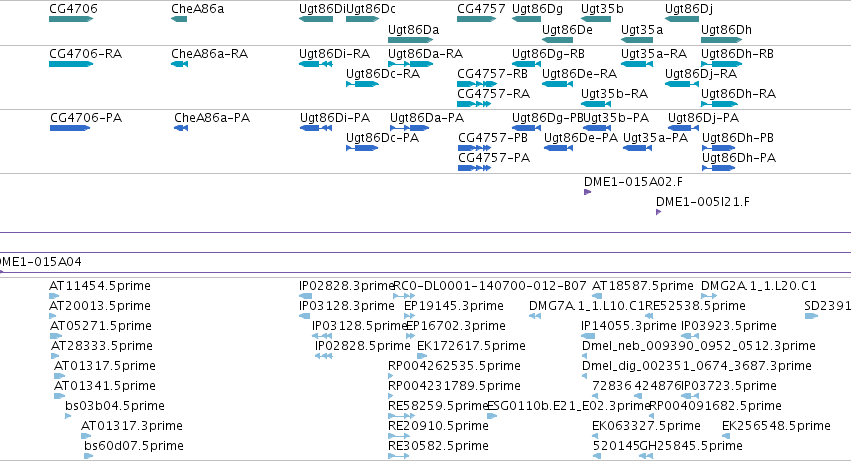
Task: Open protein Ugt86Dh-PA
Action: click(719, 168)
